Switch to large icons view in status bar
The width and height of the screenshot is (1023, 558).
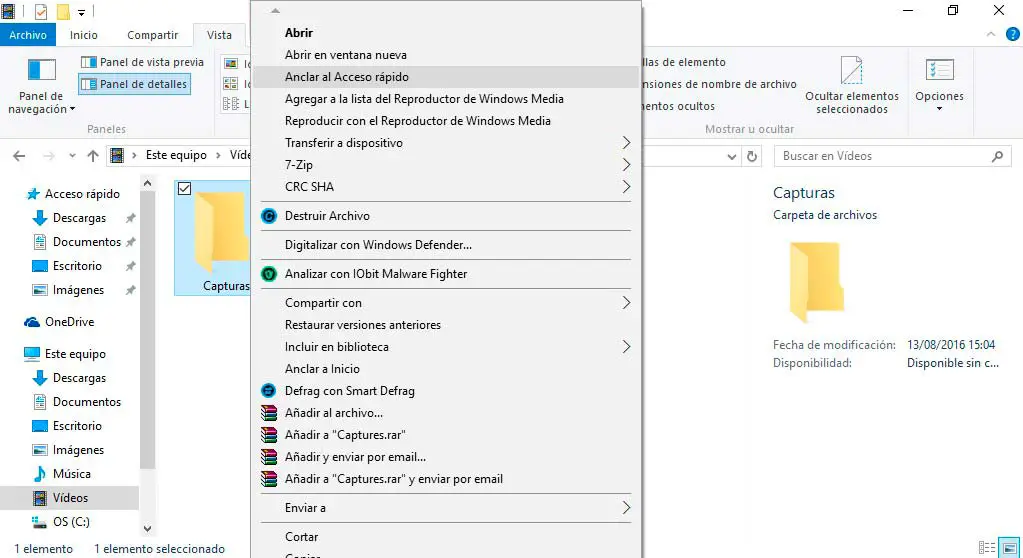[1009, 548]
